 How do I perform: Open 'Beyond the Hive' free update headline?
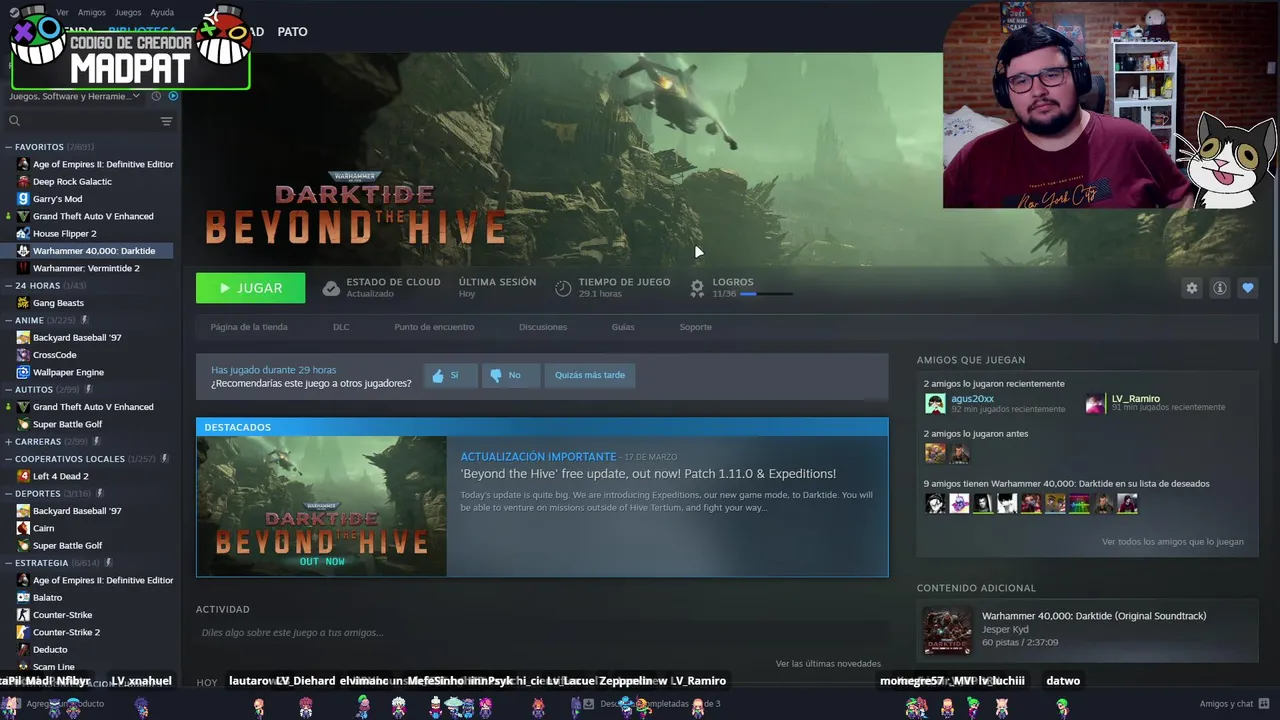coord(648,474)
